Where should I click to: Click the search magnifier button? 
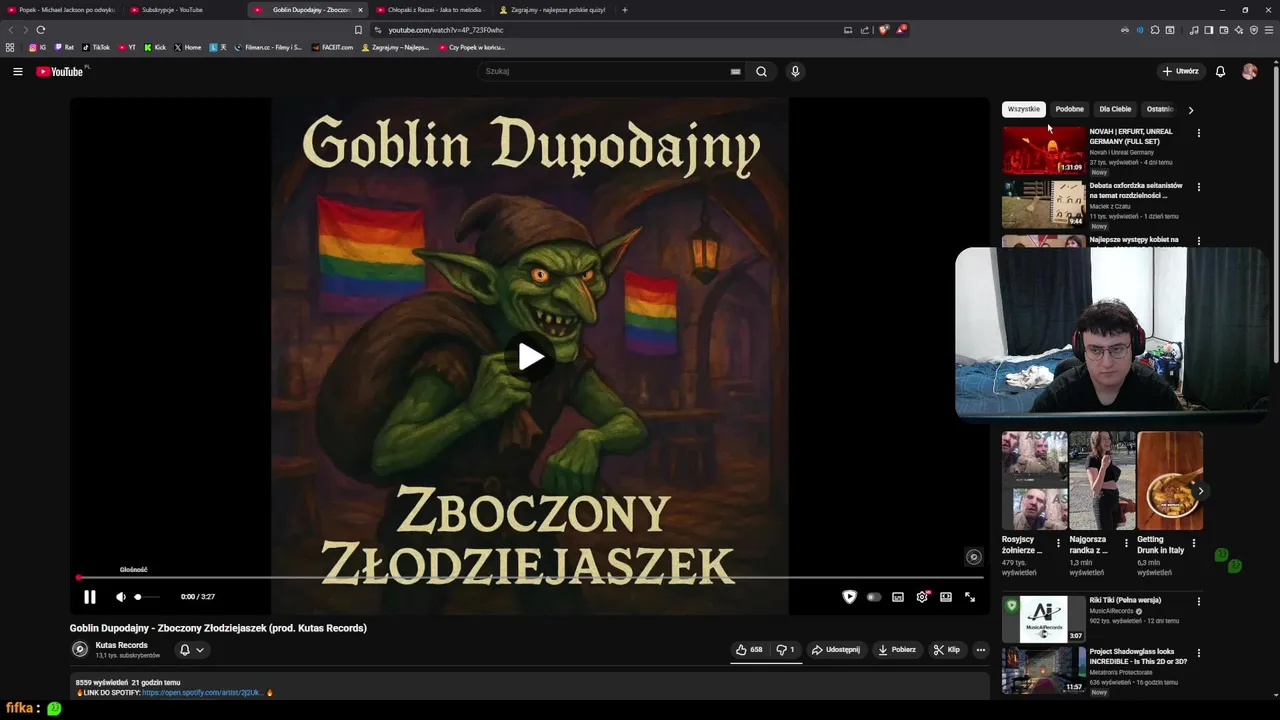click(x=761, y=71)
